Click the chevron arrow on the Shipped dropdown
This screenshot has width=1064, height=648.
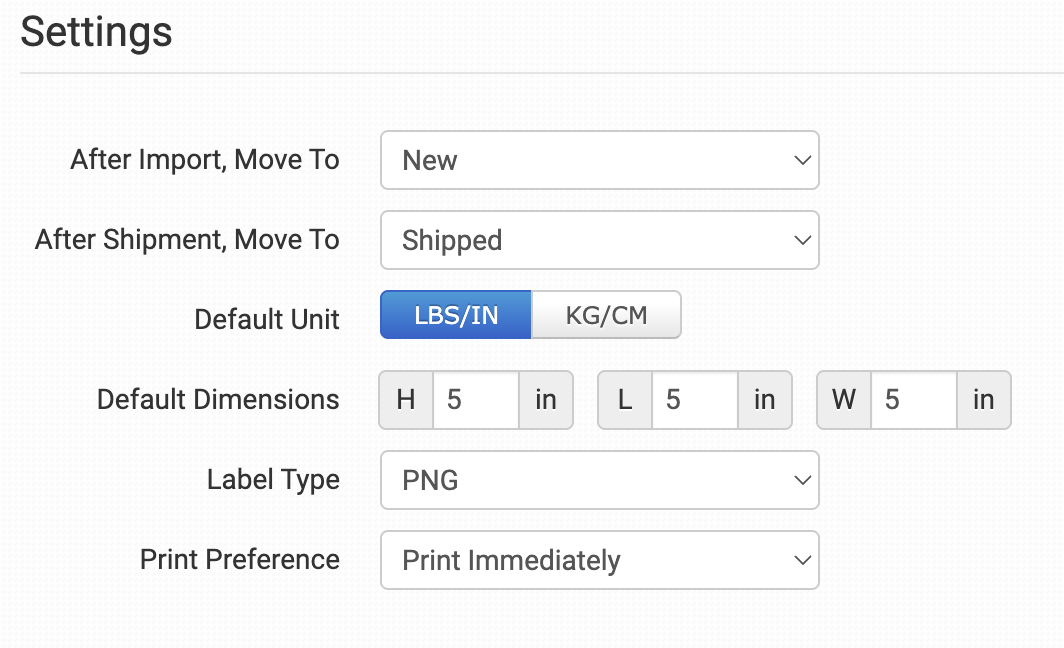(801, 240)
